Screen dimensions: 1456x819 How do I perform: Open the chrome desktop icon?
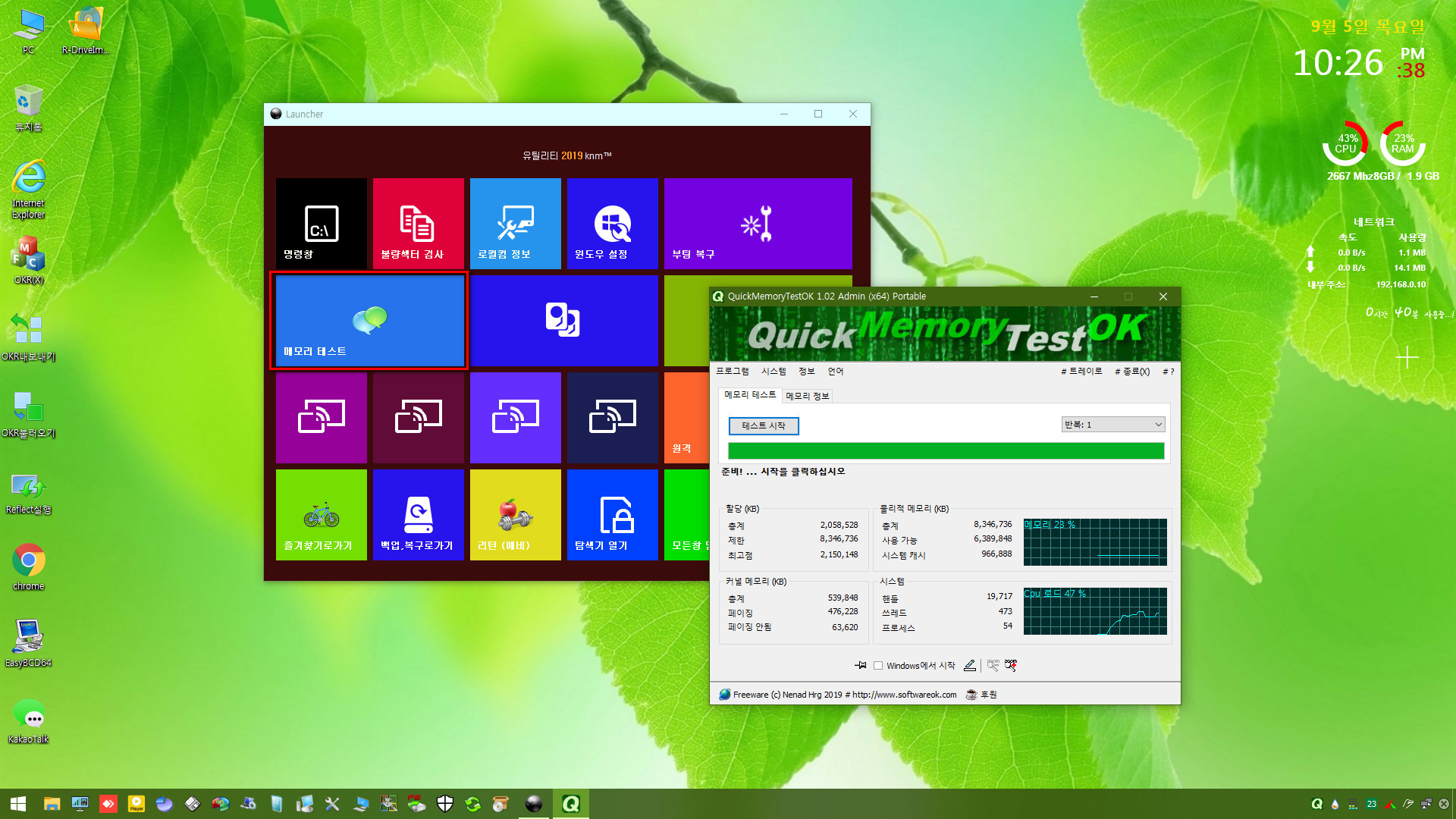28,567
